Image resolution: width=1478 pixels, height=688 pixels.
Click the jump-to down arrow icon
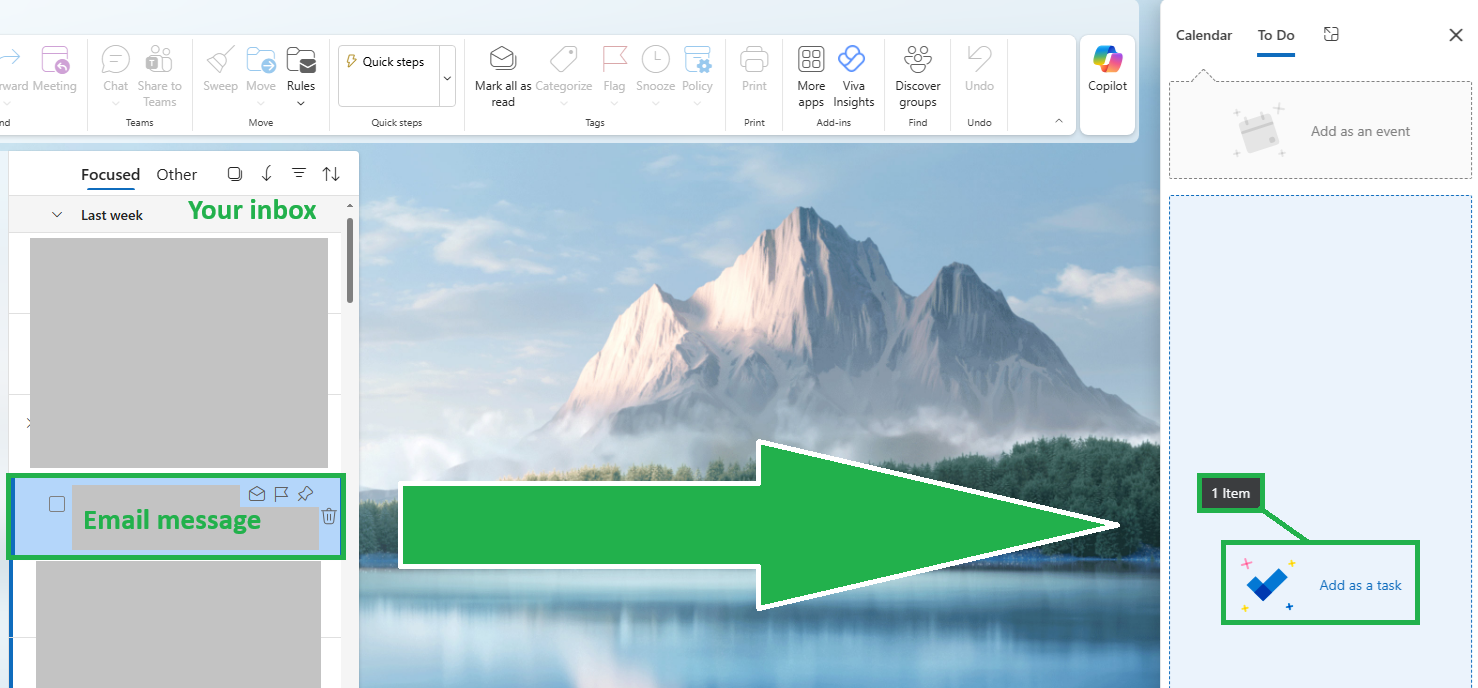(x=267, y=174)
